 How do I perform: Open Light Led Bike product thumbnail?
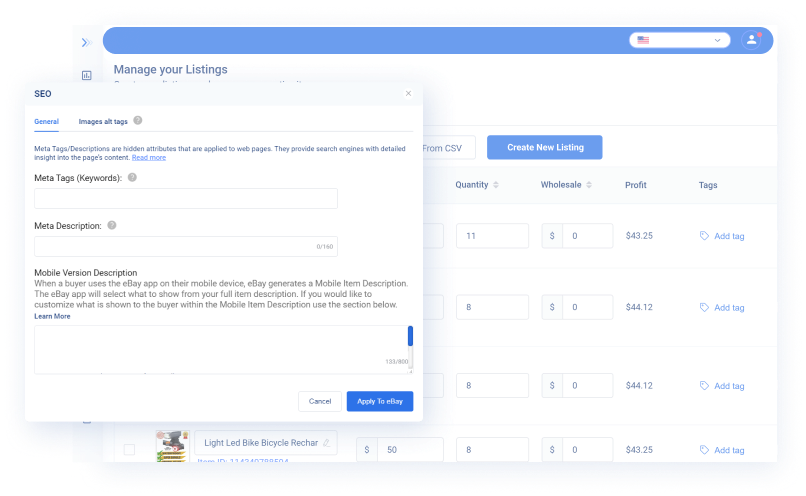(173, 446)
